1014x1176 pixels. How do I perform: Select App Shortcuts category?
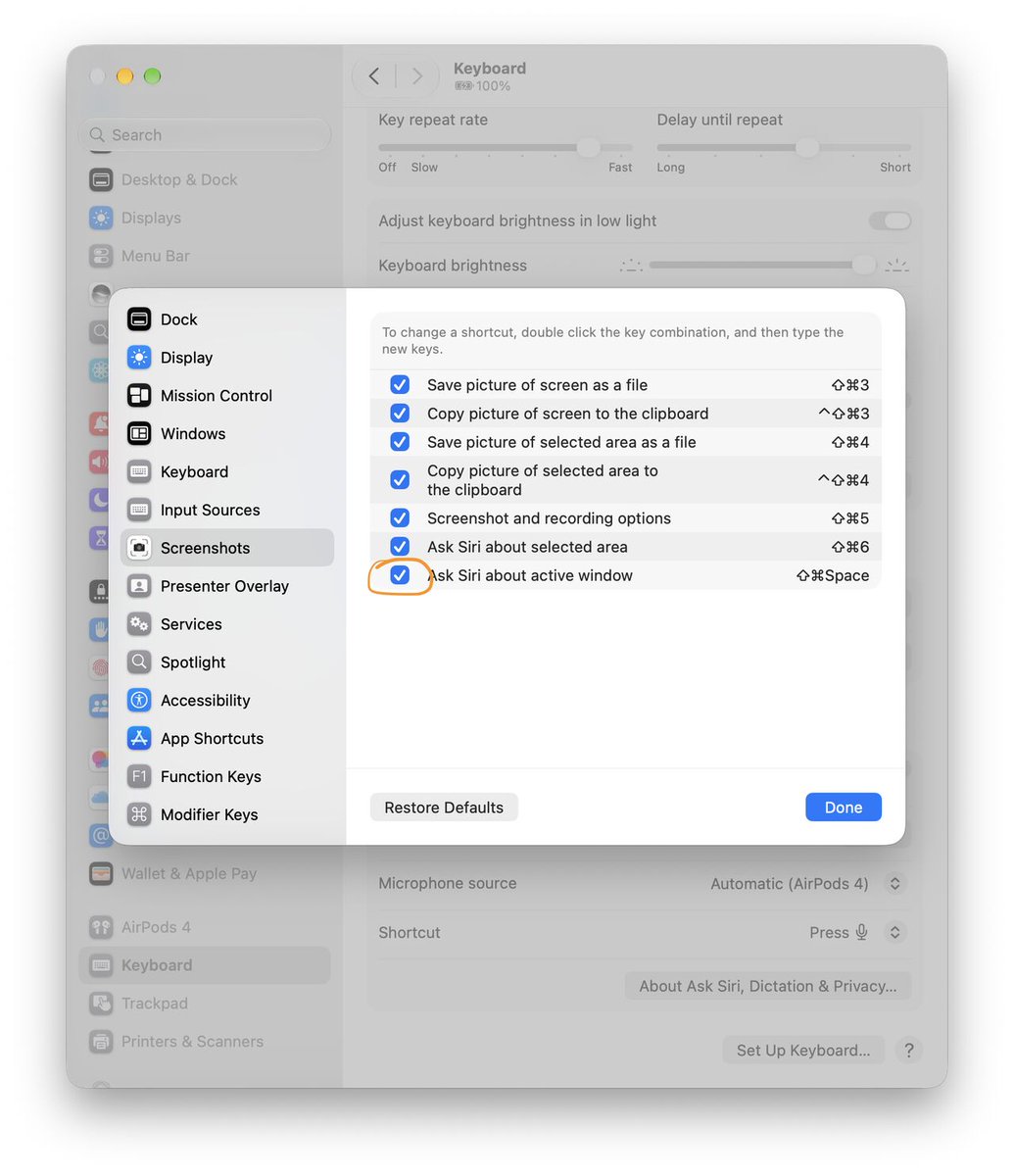point(227,739)
